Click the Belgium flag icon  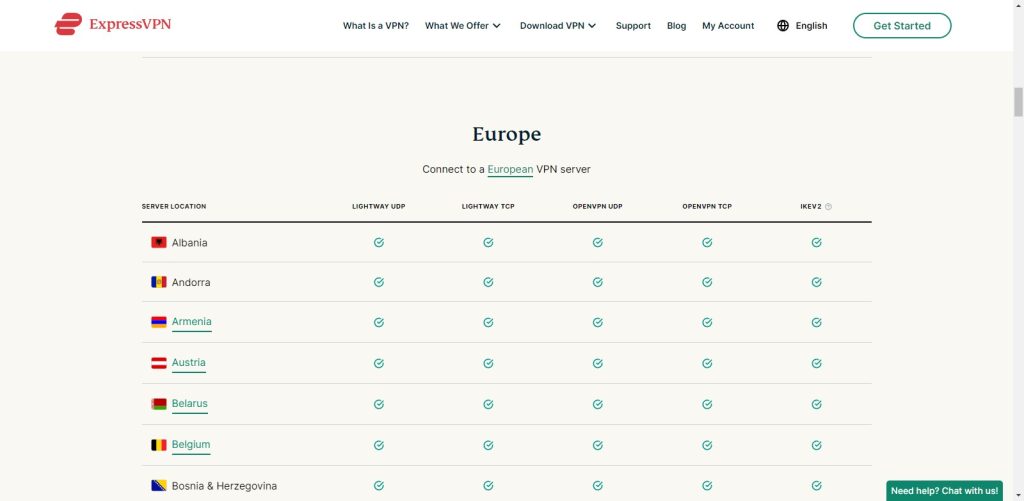pyautogui.click(x=158, y=445)
